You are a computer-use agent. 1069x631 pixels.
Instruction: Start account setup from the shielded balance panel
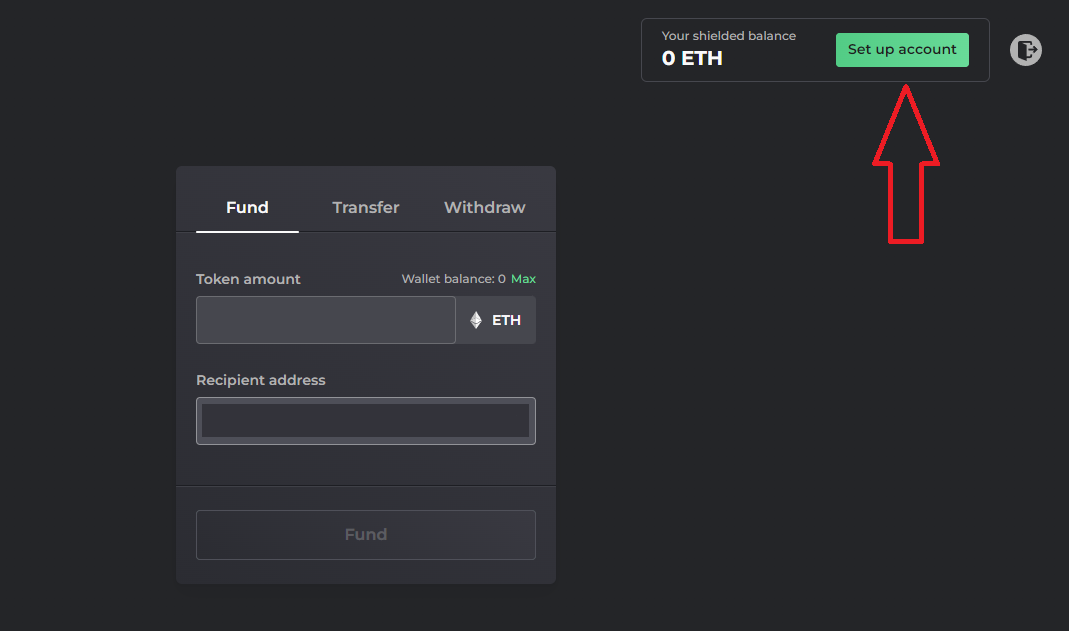click(x=902, y=49)
